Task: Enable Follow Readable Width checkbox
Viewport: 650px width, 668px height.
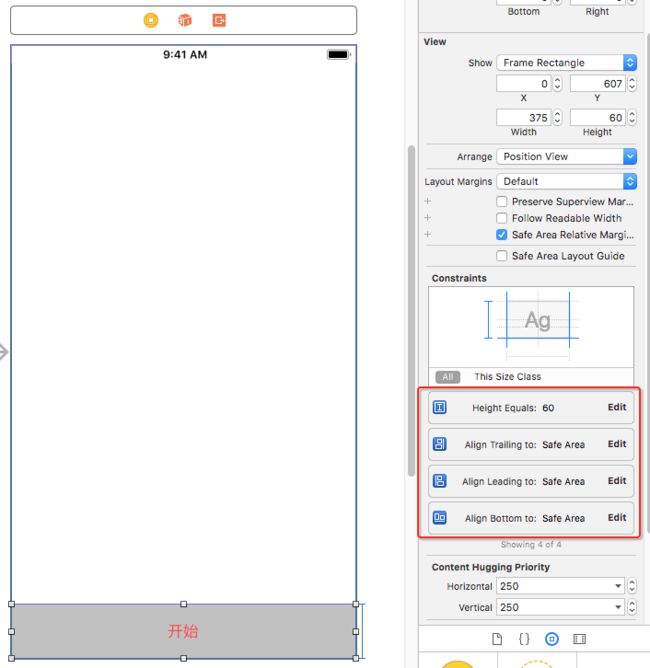Action: pos(502,218)
